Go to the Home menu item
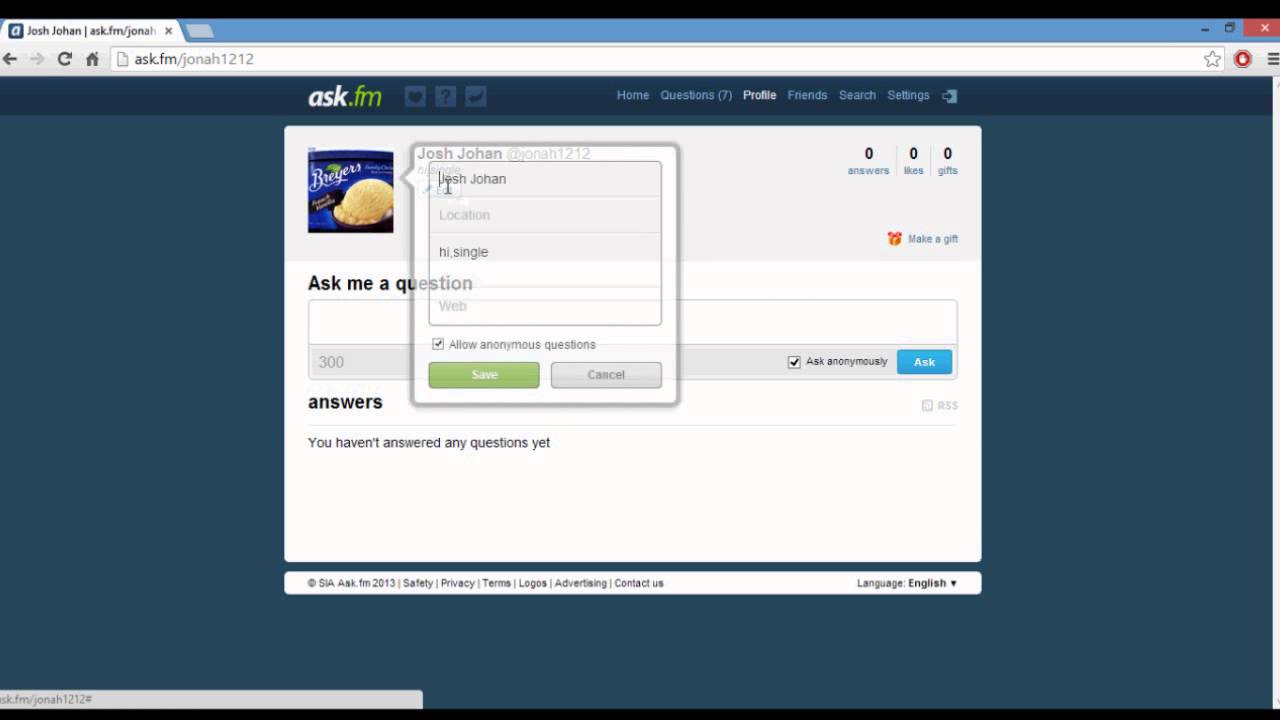1280x720 pixels. (633, 95)
